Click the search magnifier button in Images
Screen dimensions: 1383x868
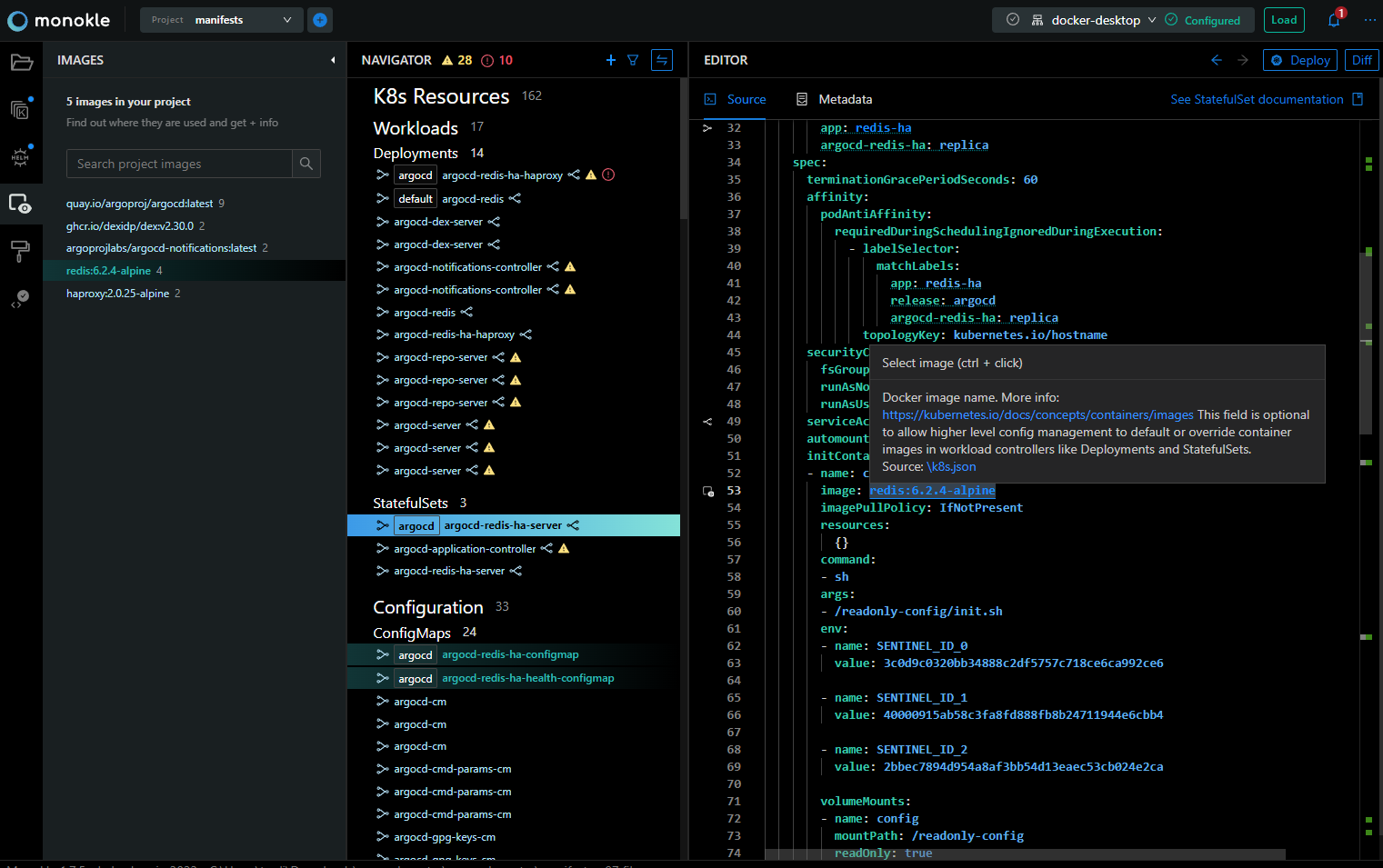click(306, 164)
